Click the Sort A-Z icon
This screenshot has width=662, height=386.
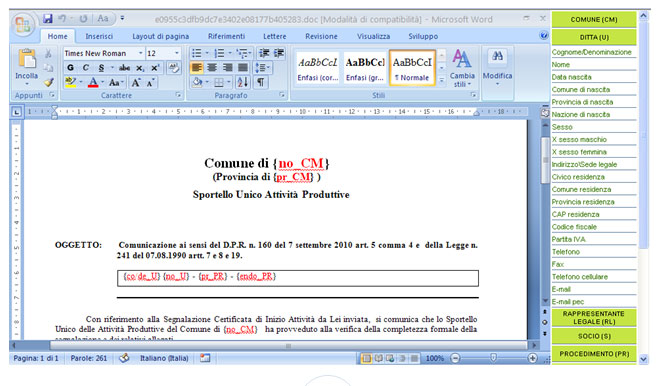click(x=243, y=82)
